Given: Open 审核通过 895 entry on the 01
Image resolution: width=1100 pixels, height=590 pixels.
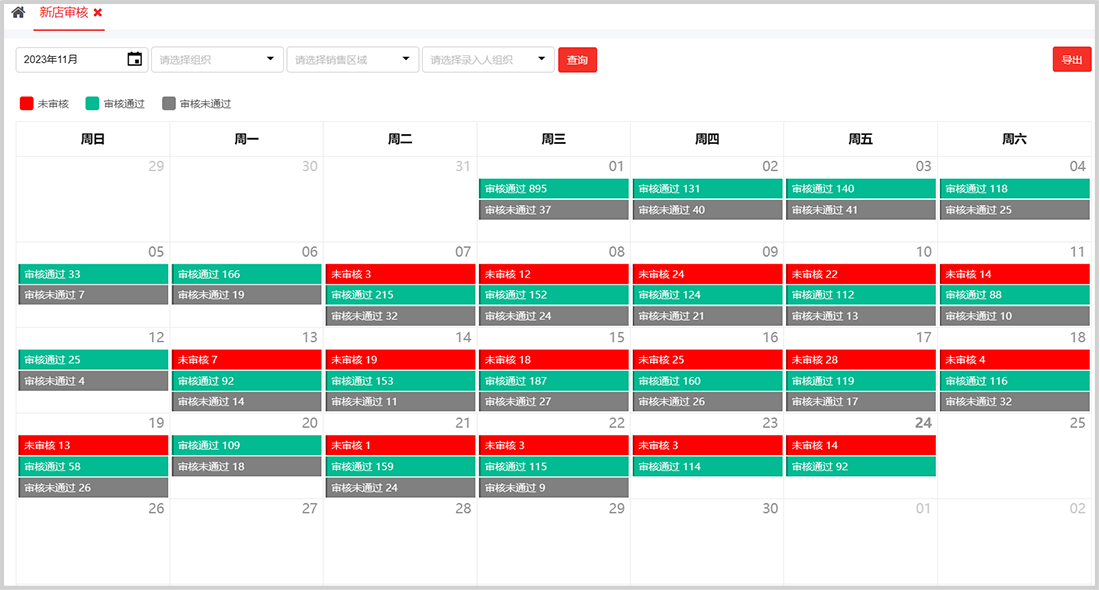Looking at the screenshot, I should [553, 189].
